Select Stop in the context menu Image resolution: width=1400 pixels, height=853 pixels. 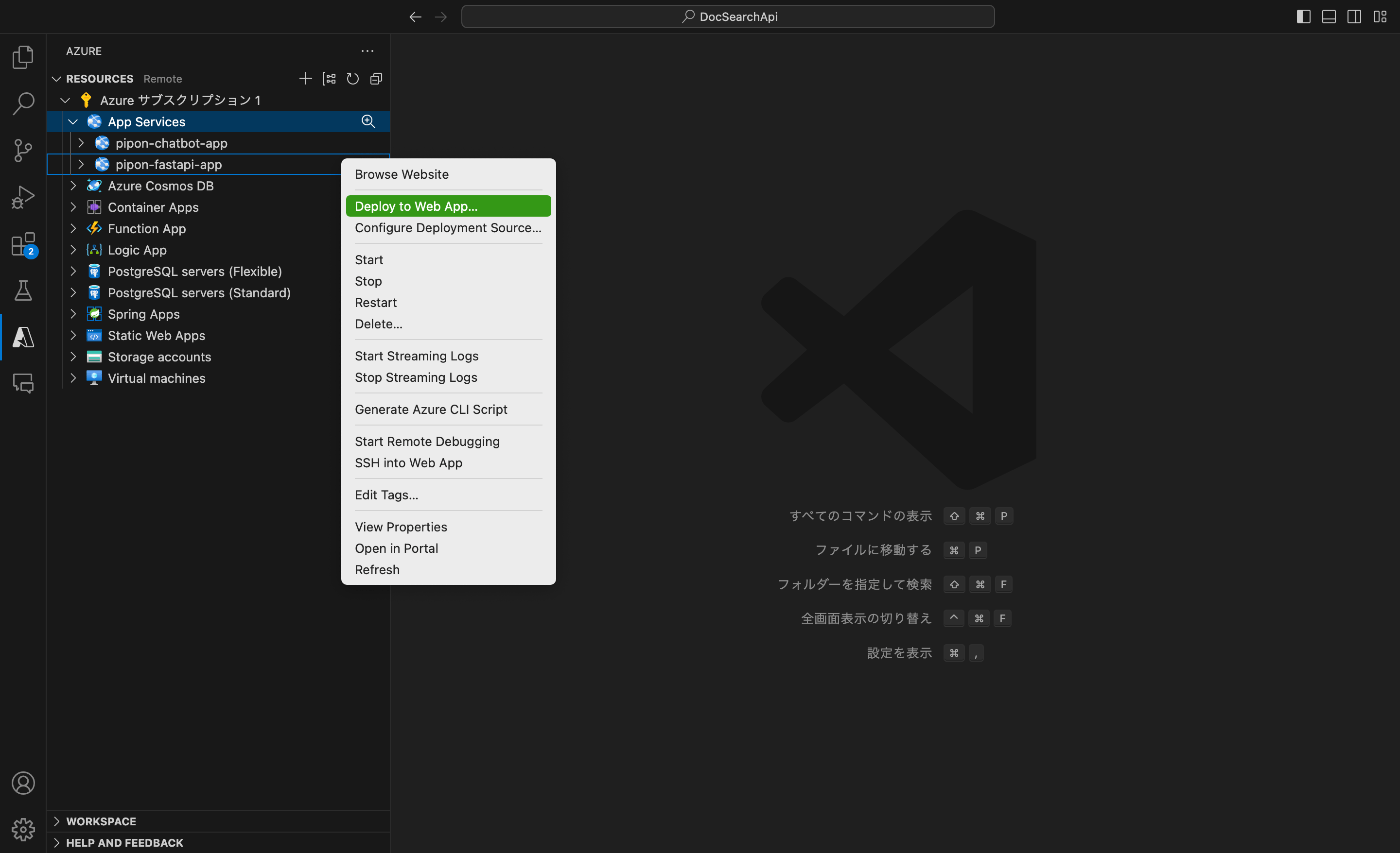point(448,281)
